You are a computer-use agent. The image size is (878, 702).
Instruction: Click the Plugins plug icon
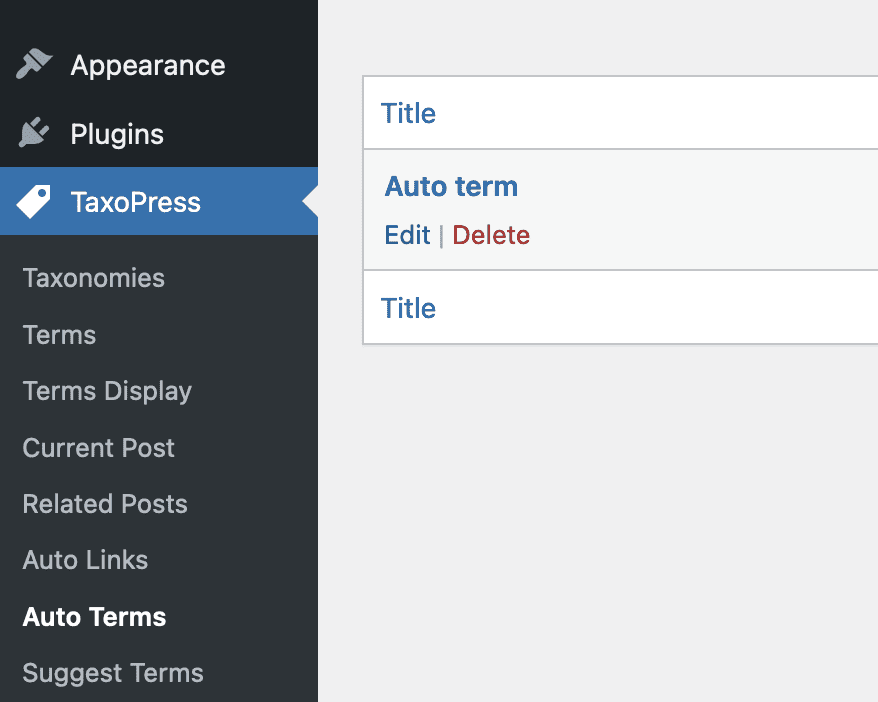point(33,133)
